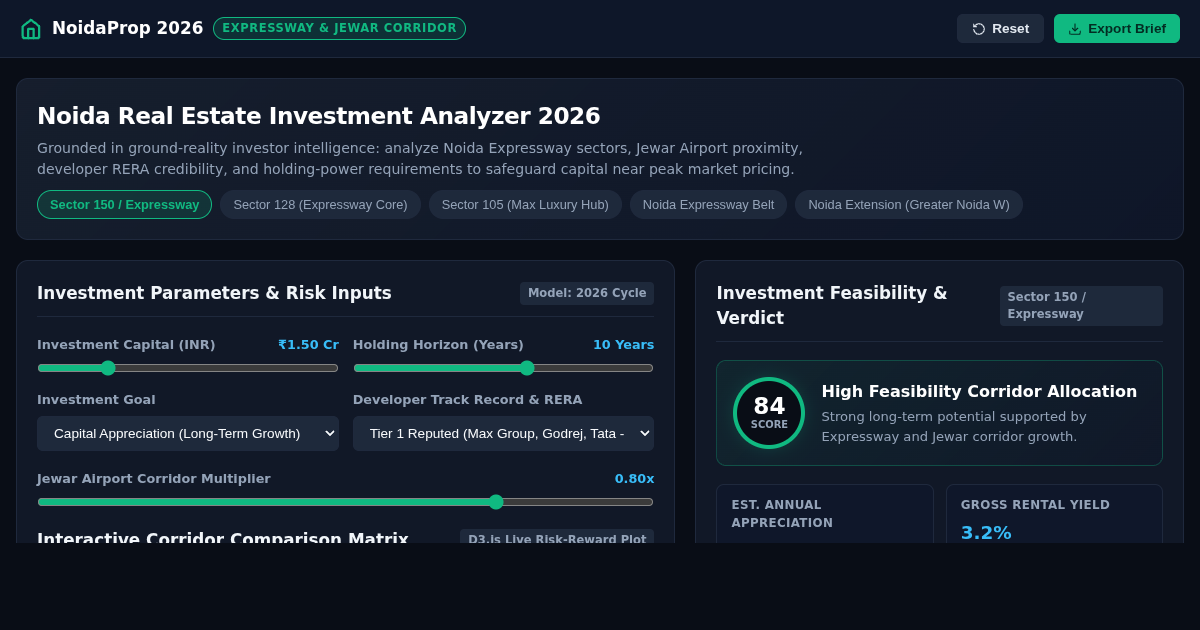
Task: Click the D3.js Live Risk-Reward Plot badge
Action: click(x=557, y=538)
